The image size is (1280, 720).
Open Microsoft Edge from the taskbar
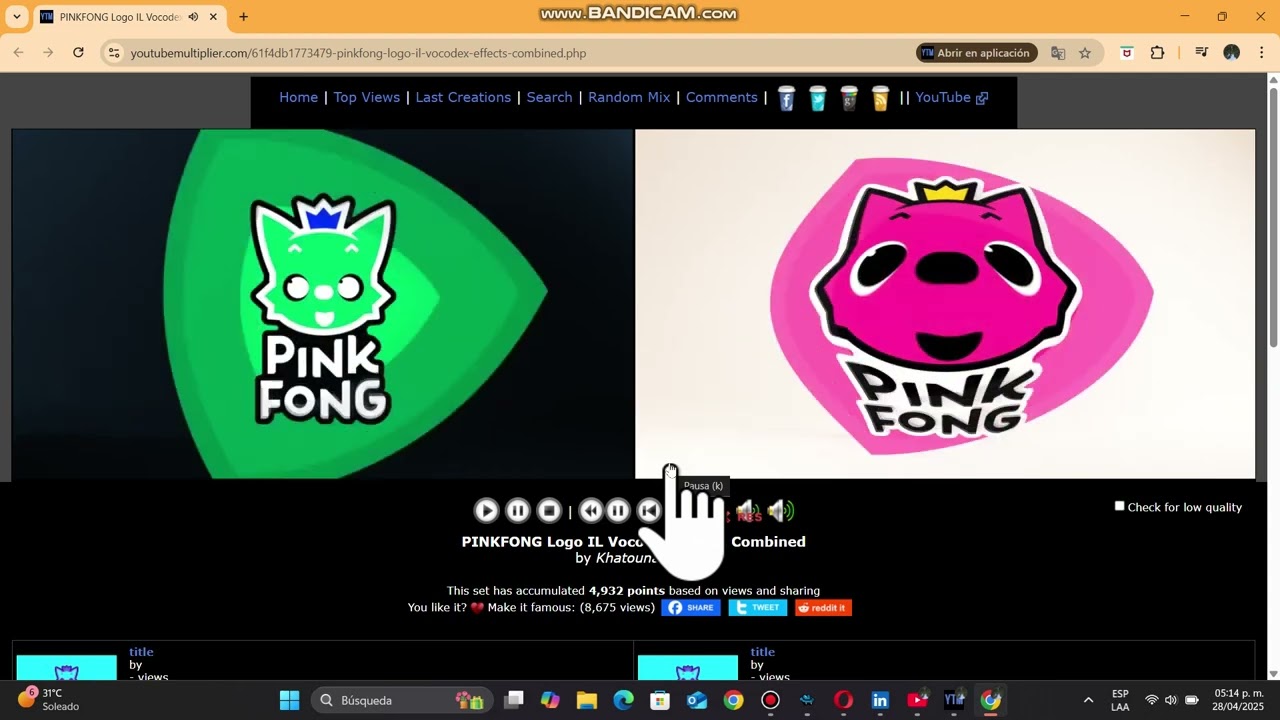pyautogui.click(x=623, y=700)
